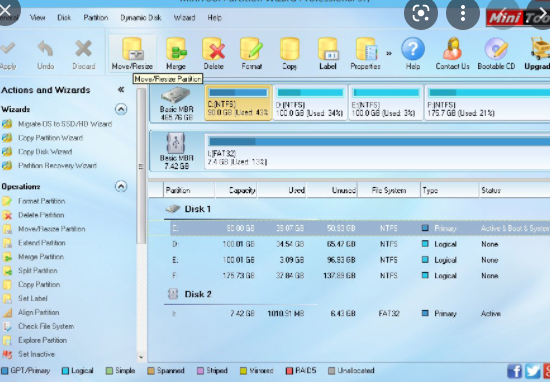Viewport: 550px width, 382px height.
Task: Launch Copy Partition Wizard
Action: [x=42, y=138]
